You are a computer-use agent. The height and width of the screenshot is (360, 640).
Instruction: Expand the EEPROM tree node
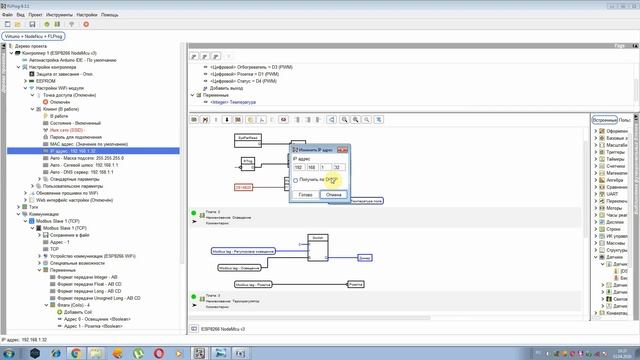click(25, 81)
